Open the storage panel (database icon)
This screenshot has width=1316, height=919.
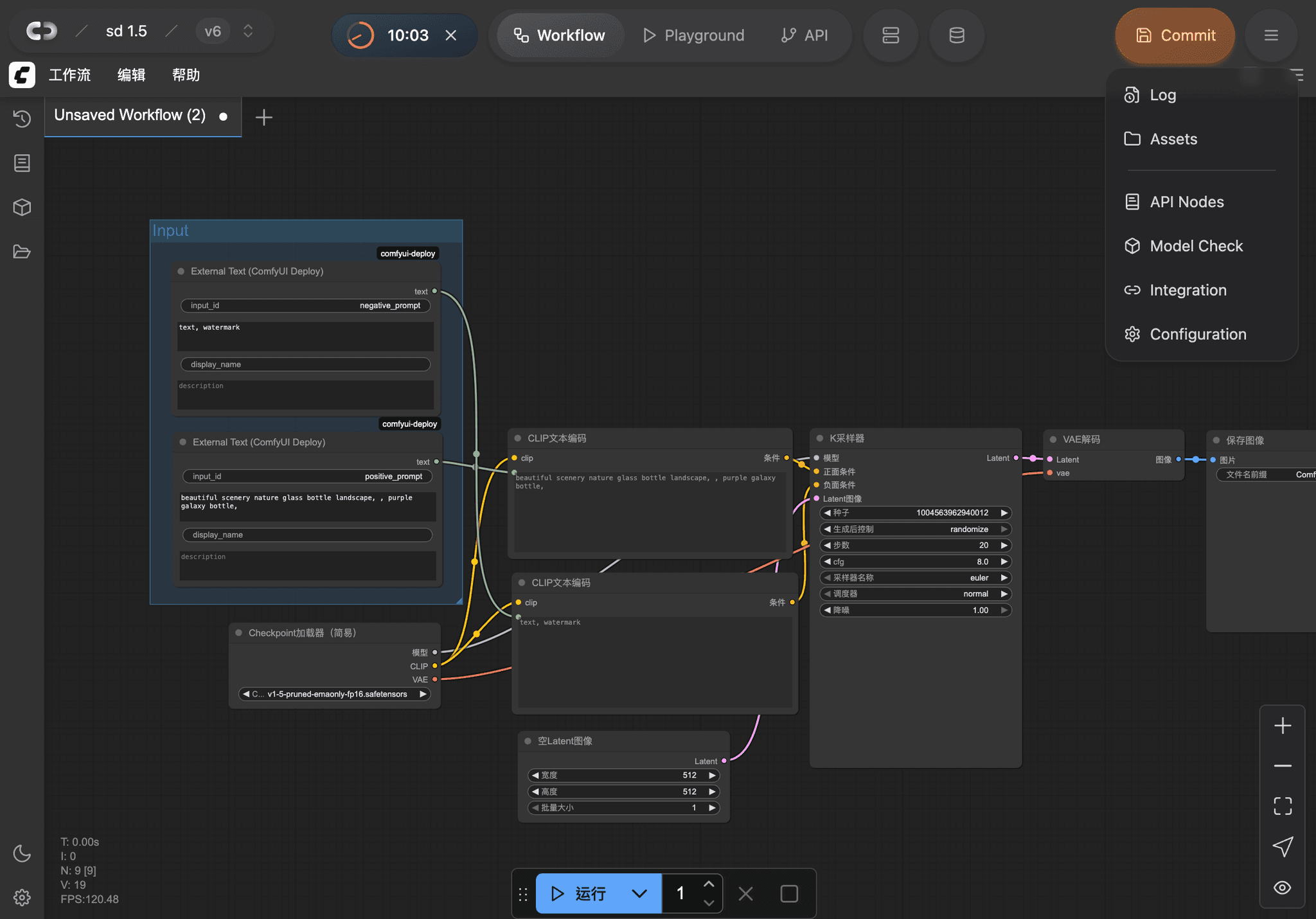click(x=956, y=35)
